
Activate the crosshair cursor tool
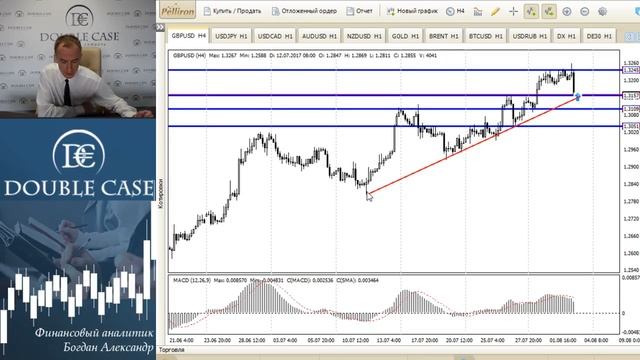pos(513,11)
